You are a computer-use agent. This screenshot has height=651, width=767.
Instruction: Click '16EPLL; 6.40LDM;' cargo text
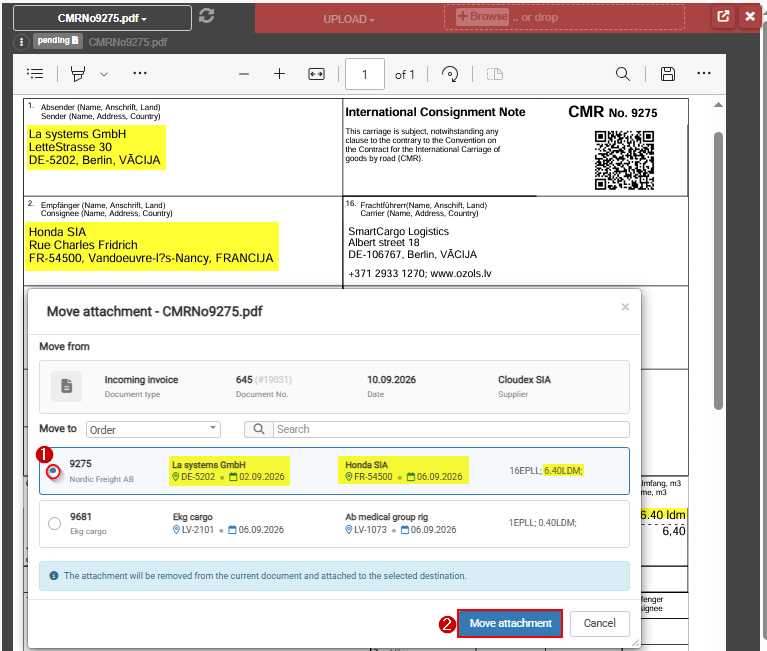(546, 471)
